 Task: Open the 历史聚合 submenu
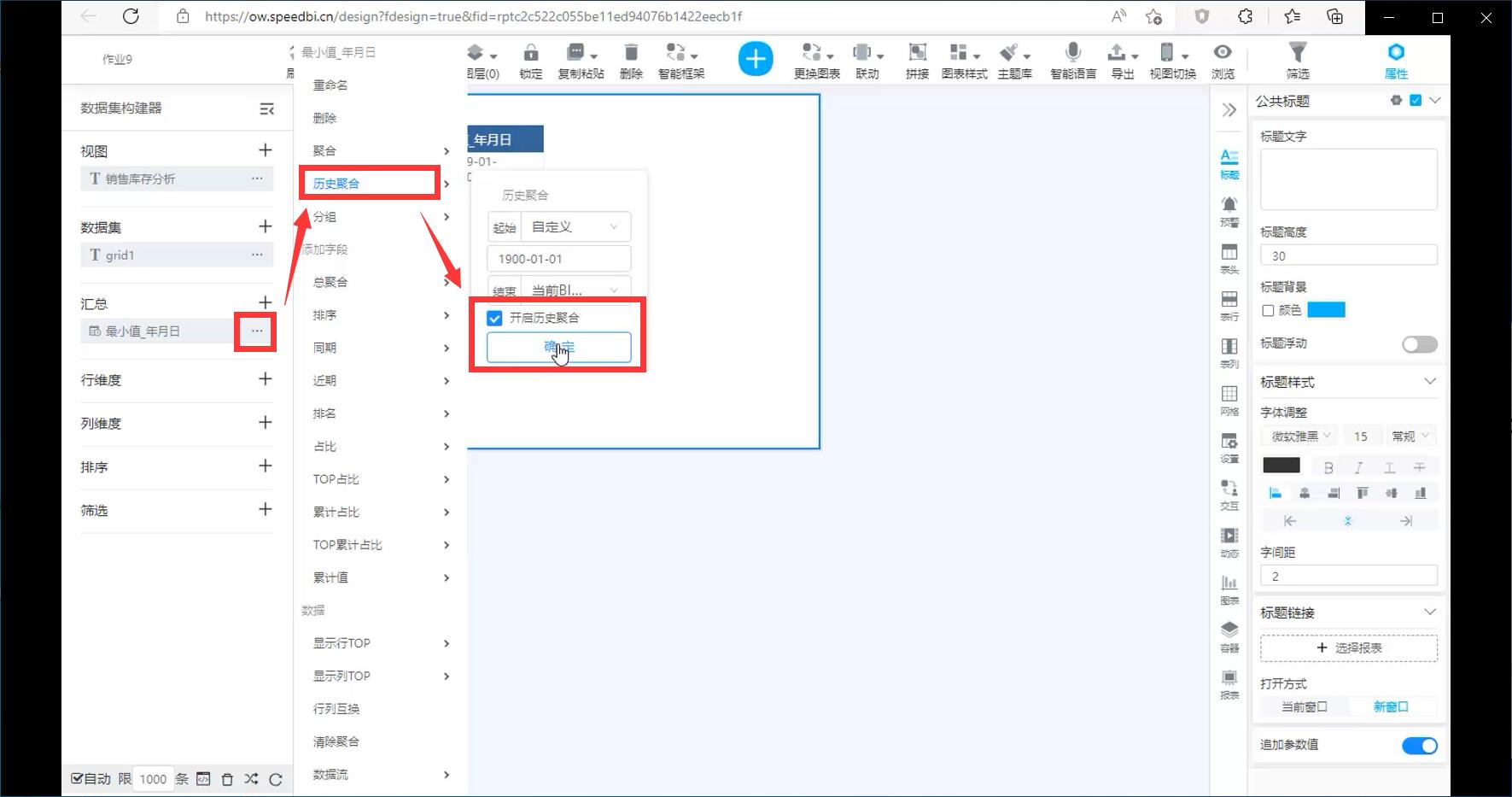pyautogui.click(x=380, y=184)
